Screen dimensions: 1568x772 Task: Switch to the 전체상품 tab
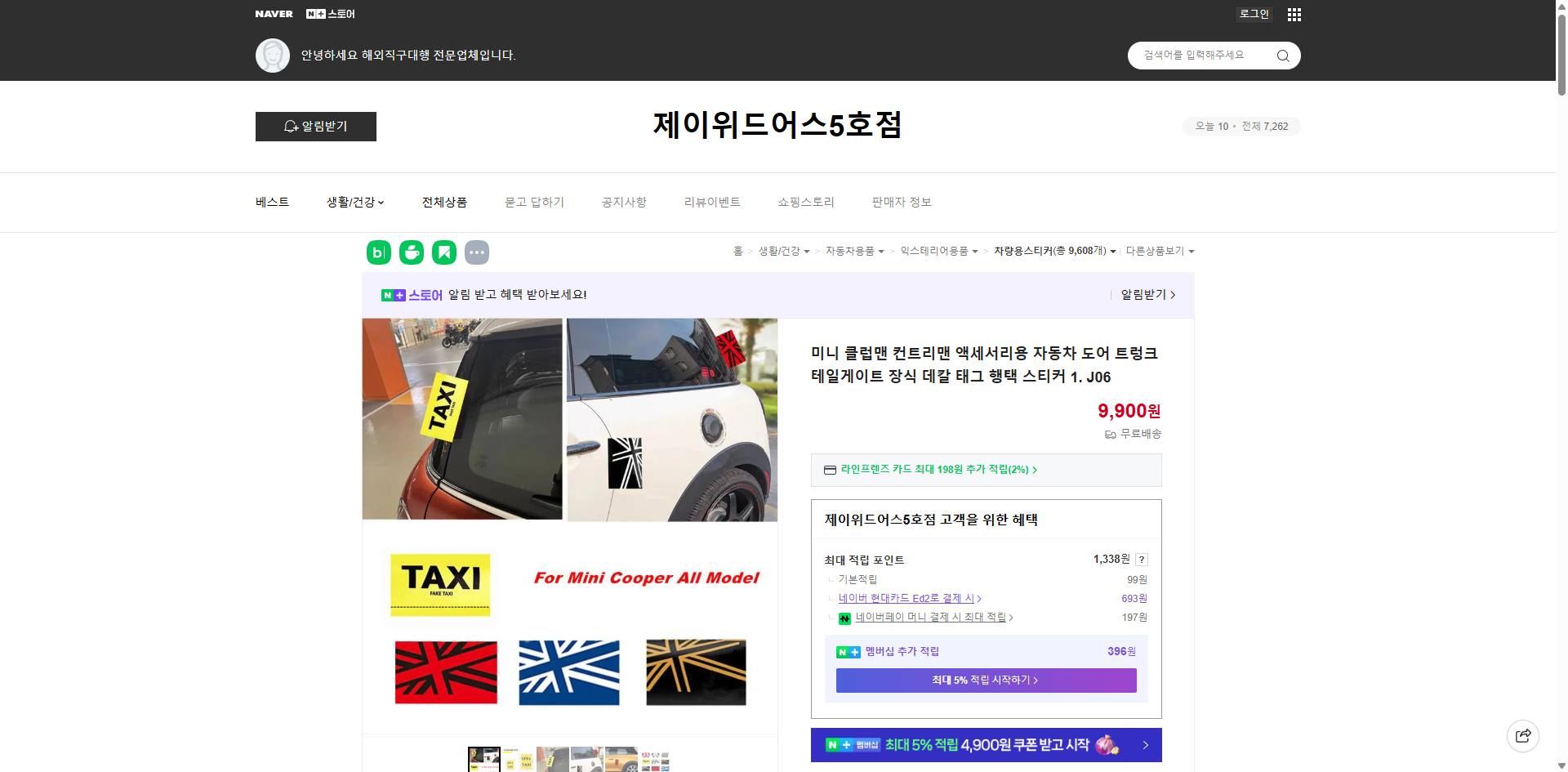pyautogui.click(x=443, y=202)
